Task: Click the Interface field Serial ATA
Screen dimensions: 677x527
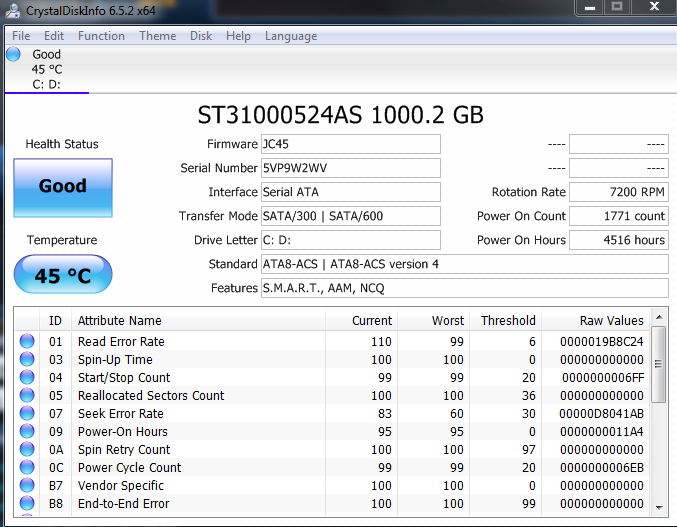Action: pyautogui.click(x=351, y=192)
